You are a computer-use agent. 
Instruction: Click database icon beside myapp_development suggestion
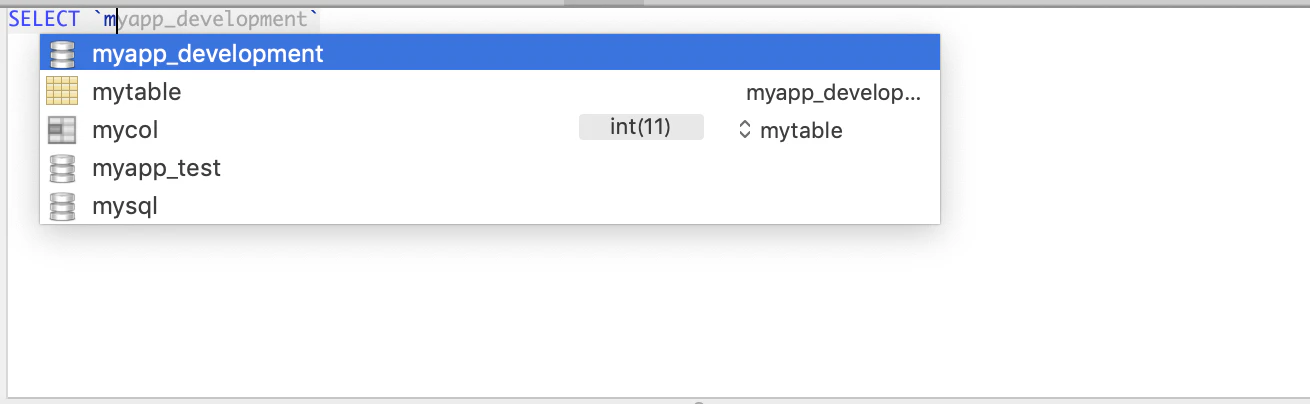pyautogui.click(x=62, y=54)
